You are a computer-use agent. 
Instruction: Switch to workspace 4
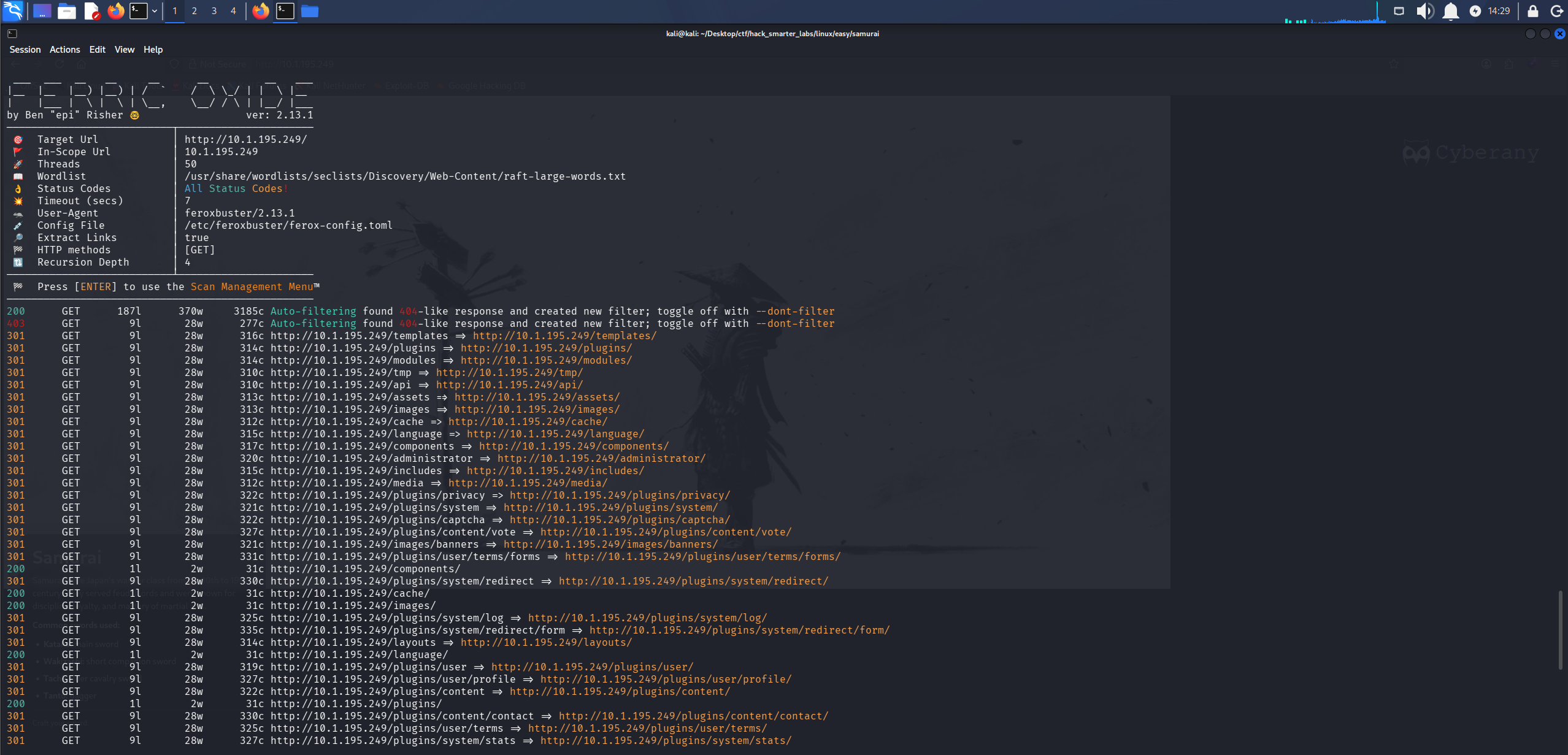pyautogui.click(x=233, y=11)
